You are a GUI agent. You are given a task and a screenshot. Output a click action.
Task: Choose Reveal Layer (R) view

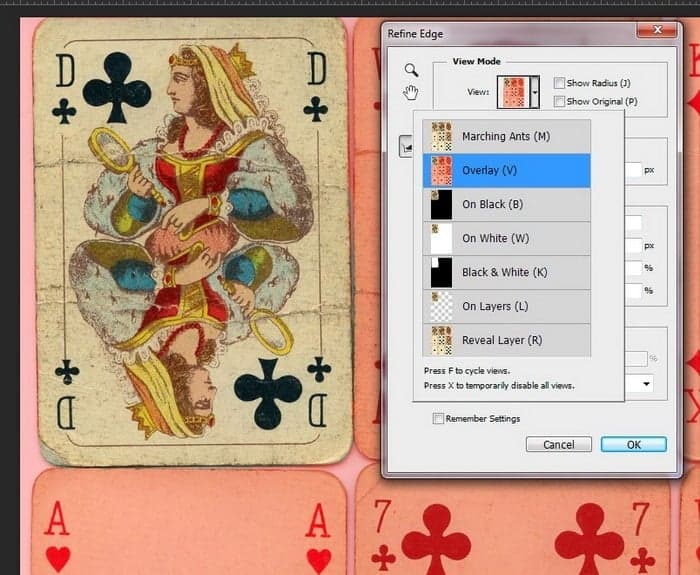point(507,340)
